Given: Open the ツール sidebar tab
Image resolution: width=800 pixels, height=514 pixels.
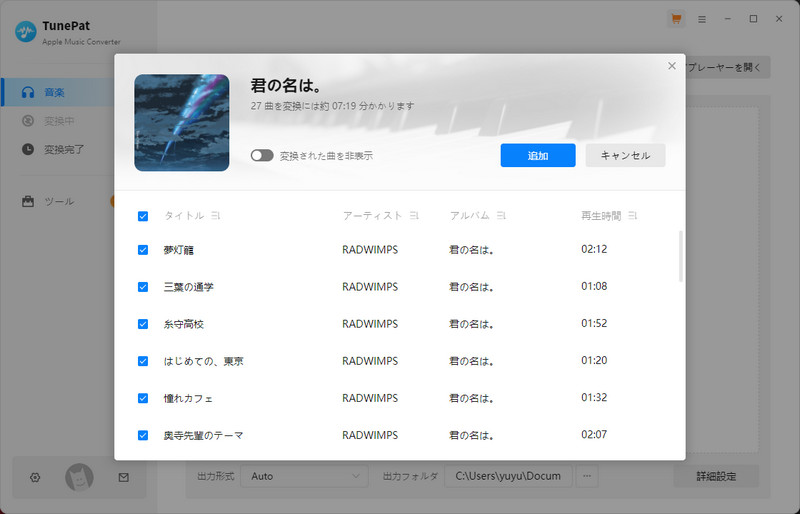Looking at the screenshot, I should point(58,201).
